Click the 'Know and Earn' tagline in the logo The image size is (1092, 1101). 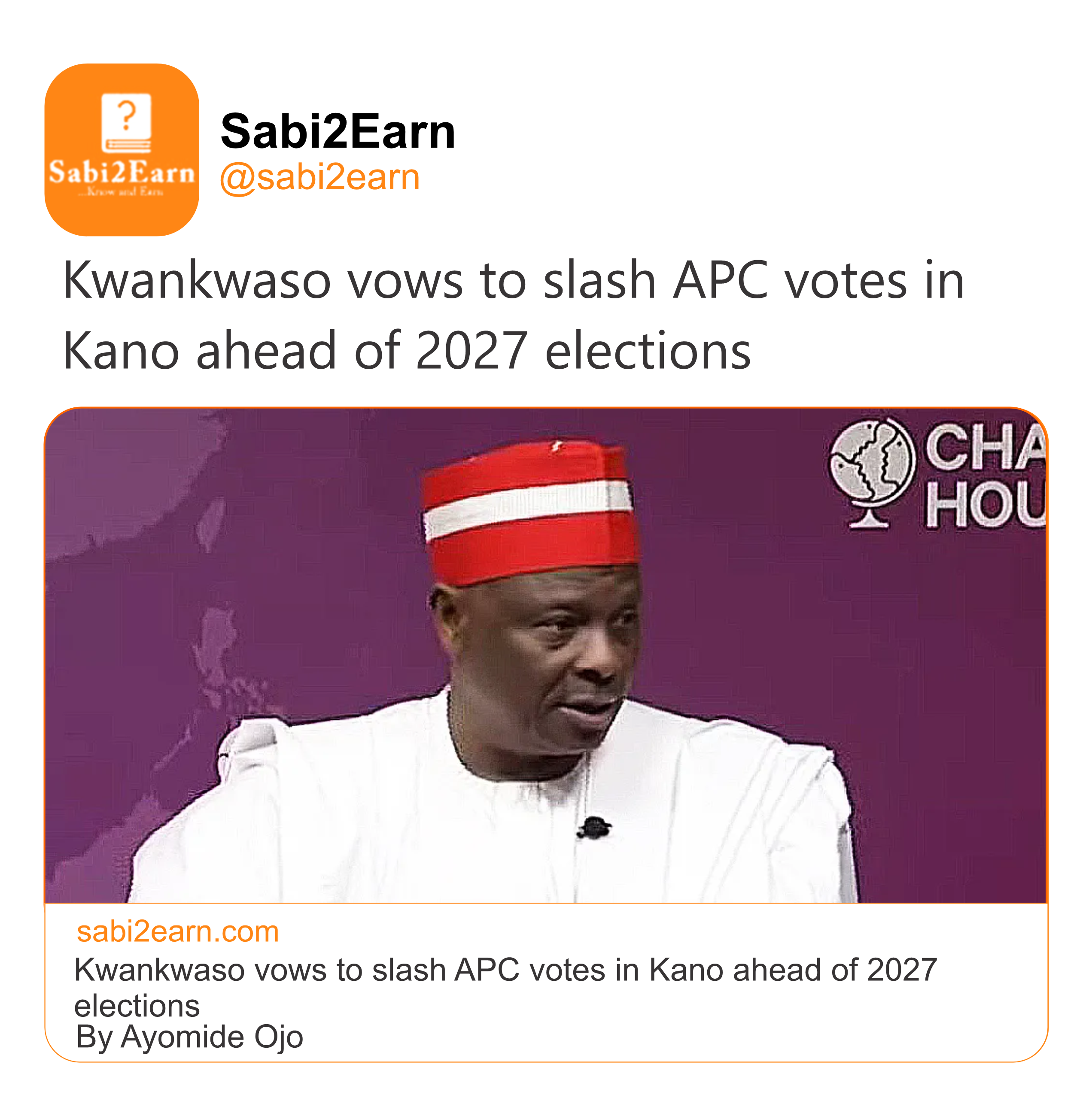(x=122, y=192)
